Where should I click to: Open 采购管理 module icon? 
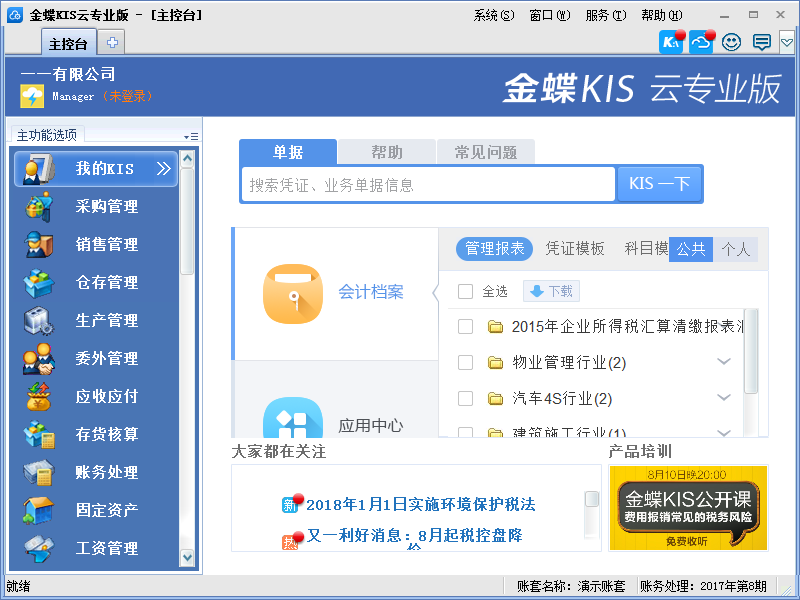tap(39, 207)
